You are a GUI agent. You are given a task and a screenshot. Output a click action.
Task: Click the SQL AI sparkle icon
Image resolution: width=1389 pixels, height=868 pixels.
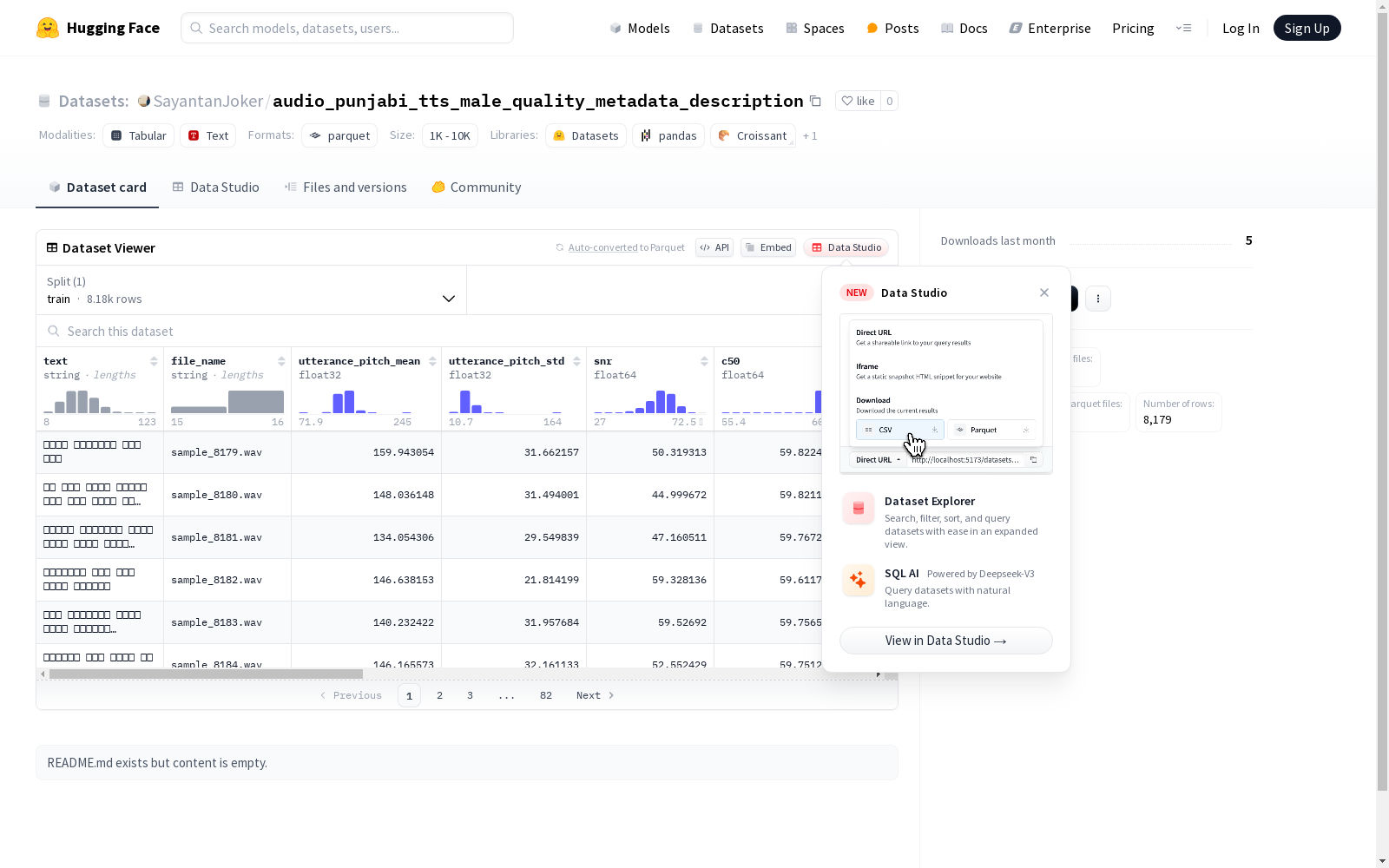coord(859,580)
